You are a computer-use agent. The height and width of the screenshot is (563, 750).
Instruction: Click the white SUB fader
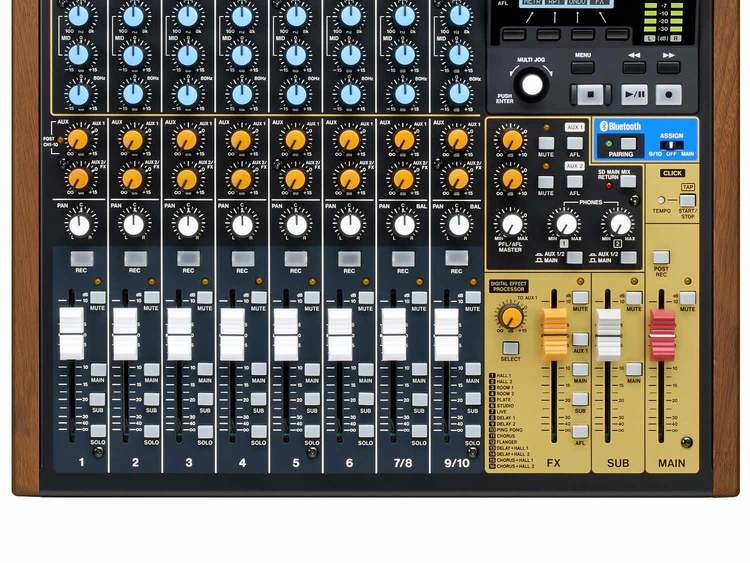tap(608, 334)
